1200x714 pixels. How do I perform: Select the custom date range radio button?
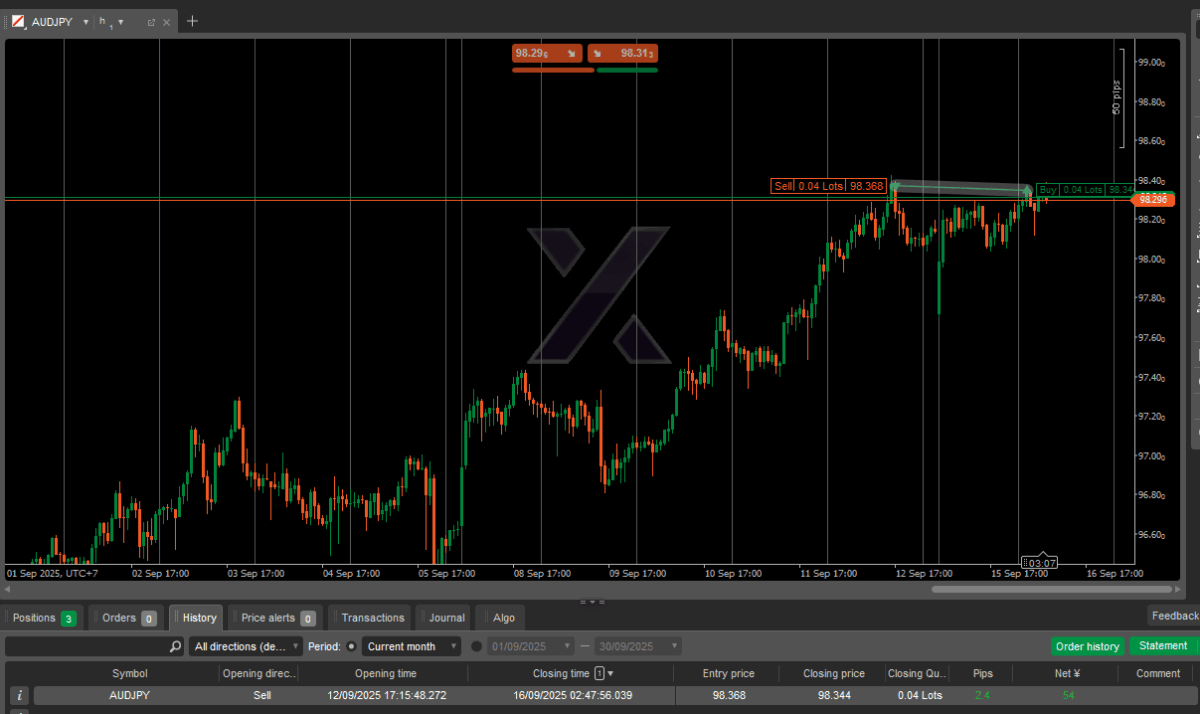[x=476, y=646]
